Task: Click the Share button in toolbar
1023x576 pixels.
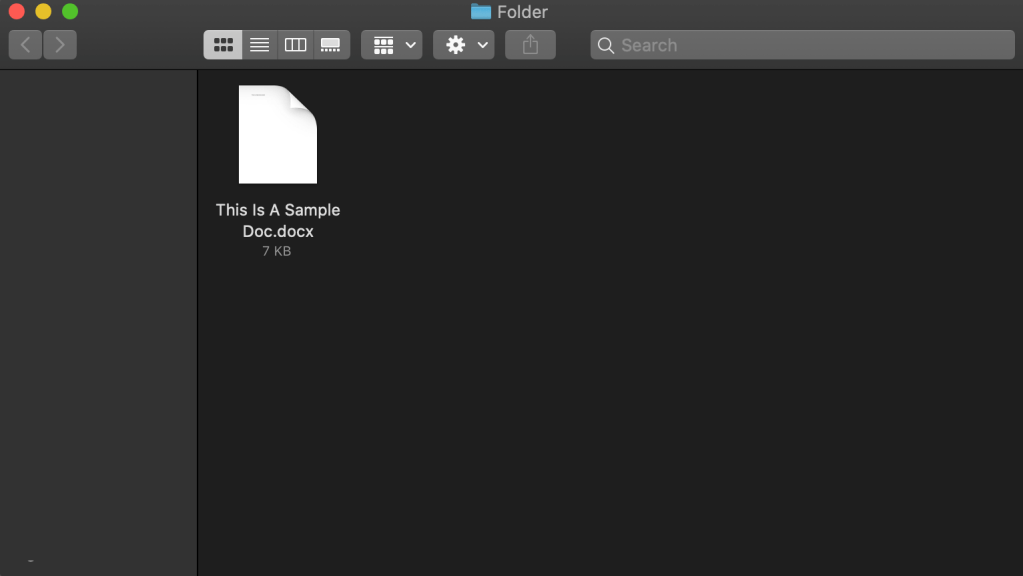Action: tap(530, 45)
